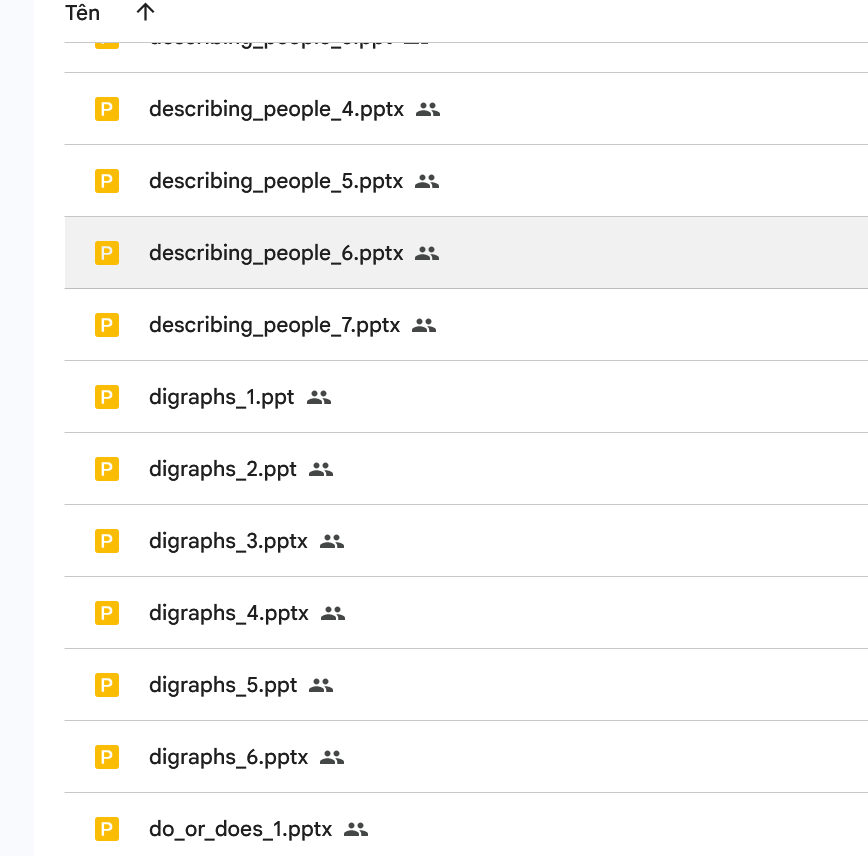Click the describing_people_4.pptx file icon
The image size is (868, 856).
point(107,109)
